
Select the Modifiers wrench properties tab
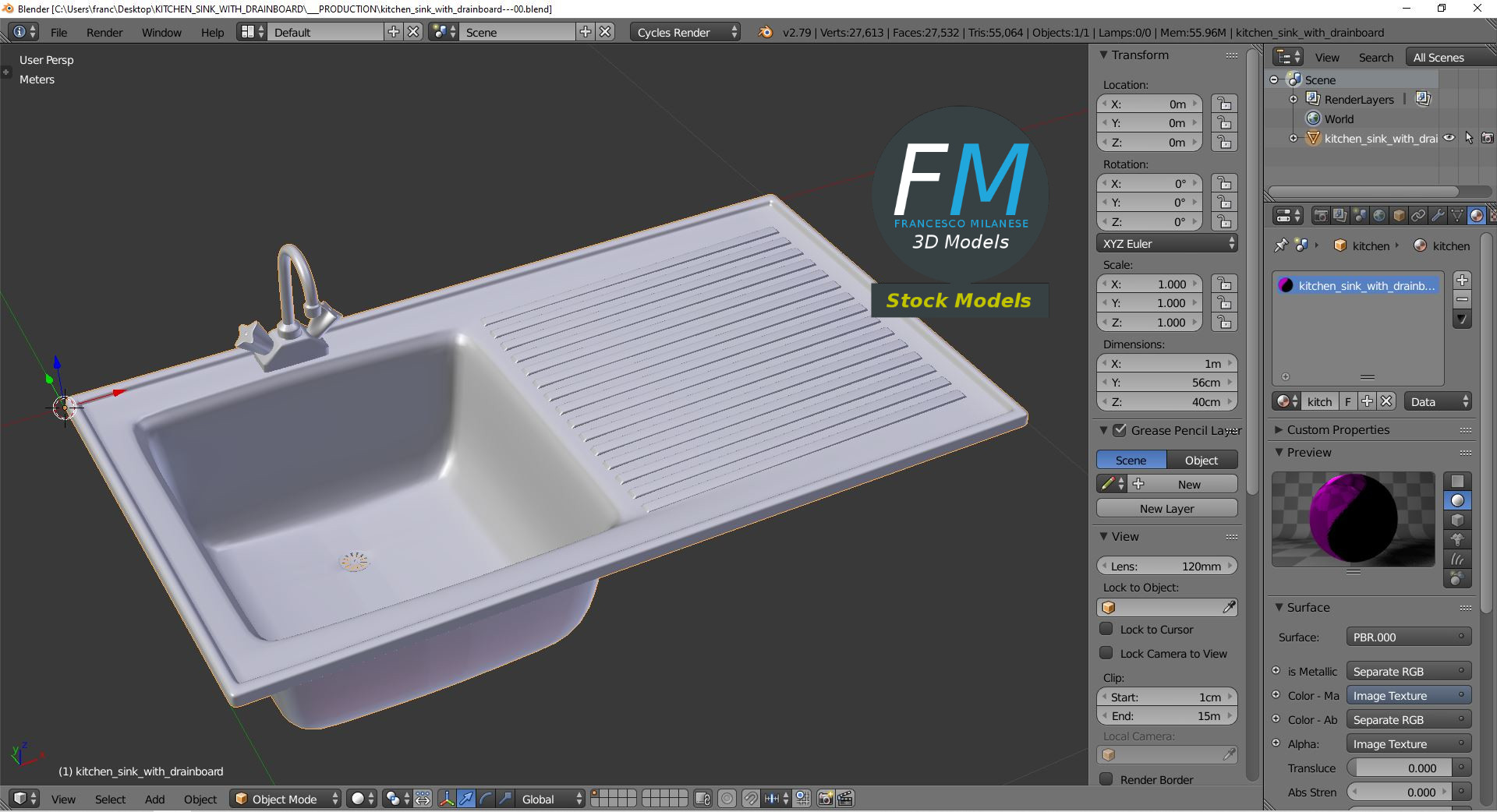(1438, 215)
